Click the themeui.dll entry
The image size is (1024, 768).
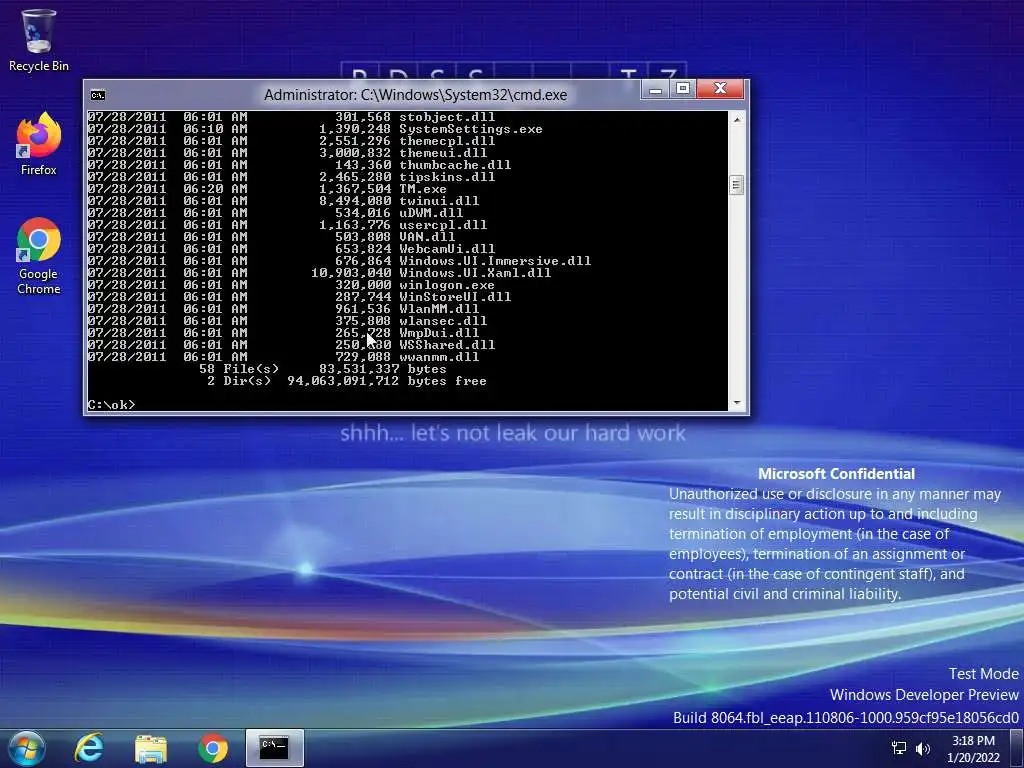point(443,153)
